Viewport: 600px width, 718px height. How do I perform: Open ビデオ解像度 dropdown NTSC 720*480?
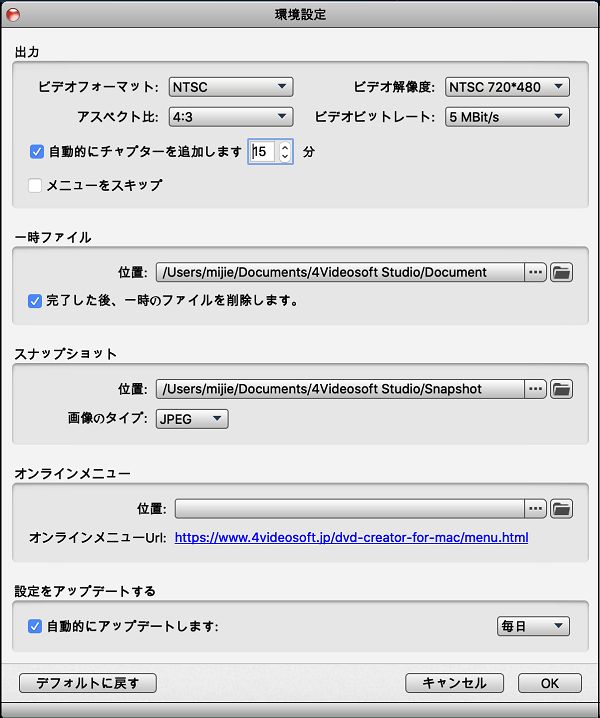[507, 87]
